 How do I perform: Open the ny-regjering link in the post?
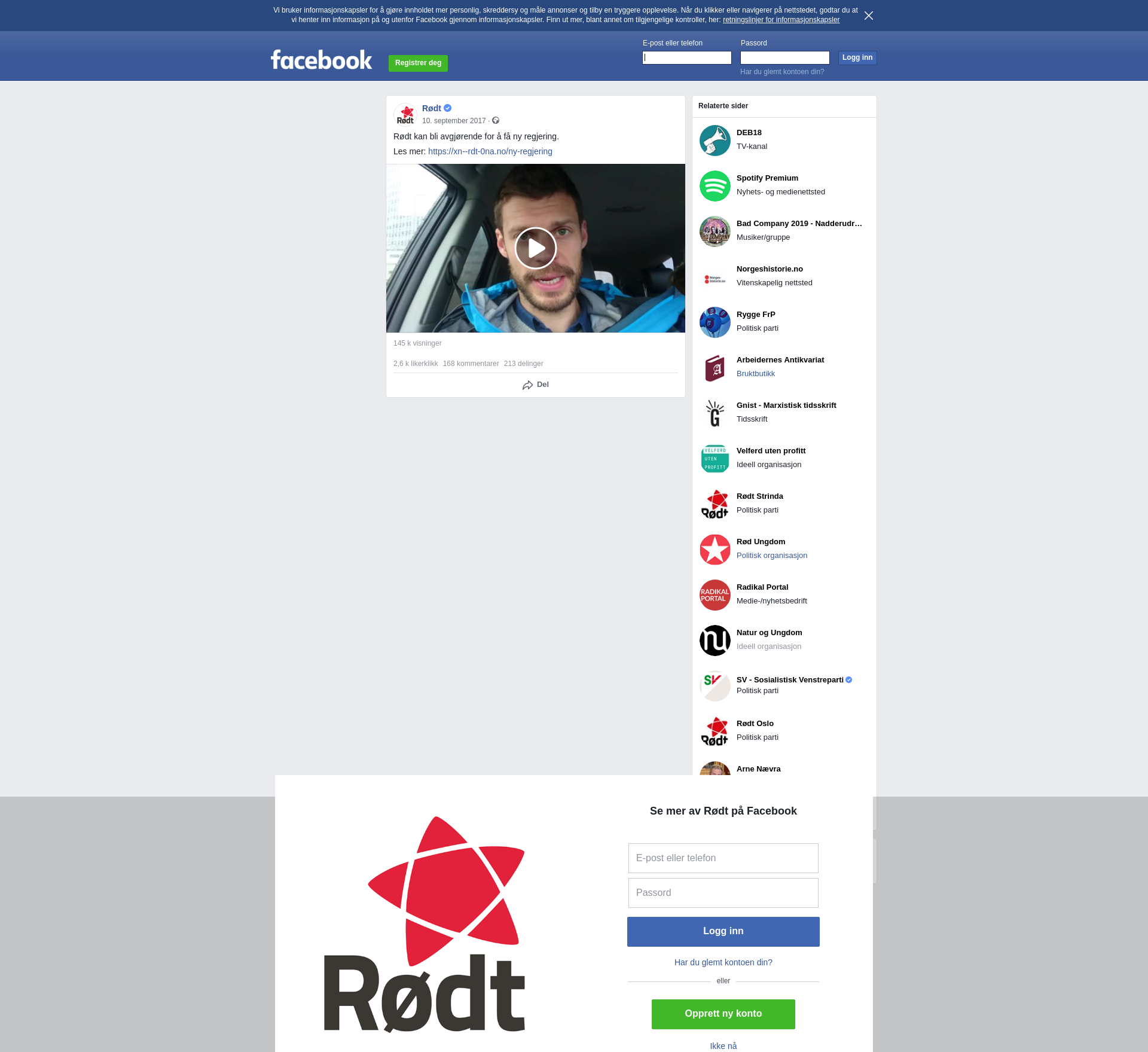[x=490, y=151]
